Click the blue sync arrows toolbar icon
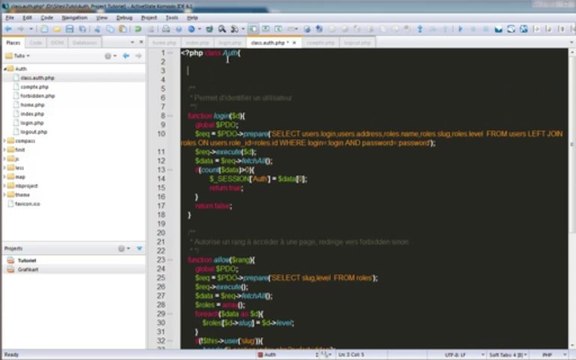The width and height of the screenshot is (576, 360). [511, 29]
